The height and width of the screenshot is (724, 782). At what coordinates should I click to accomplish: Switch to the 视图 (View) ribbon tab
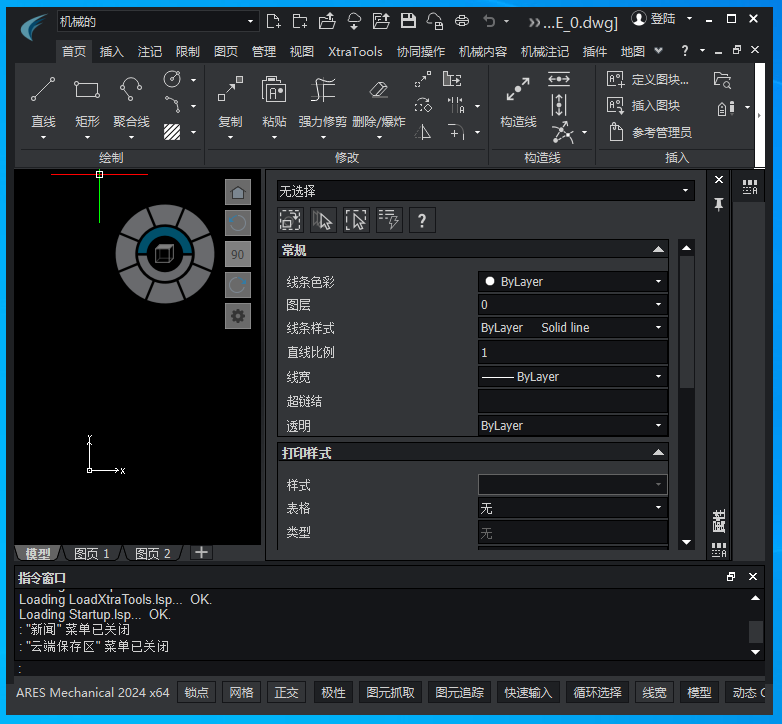[301, 51]
